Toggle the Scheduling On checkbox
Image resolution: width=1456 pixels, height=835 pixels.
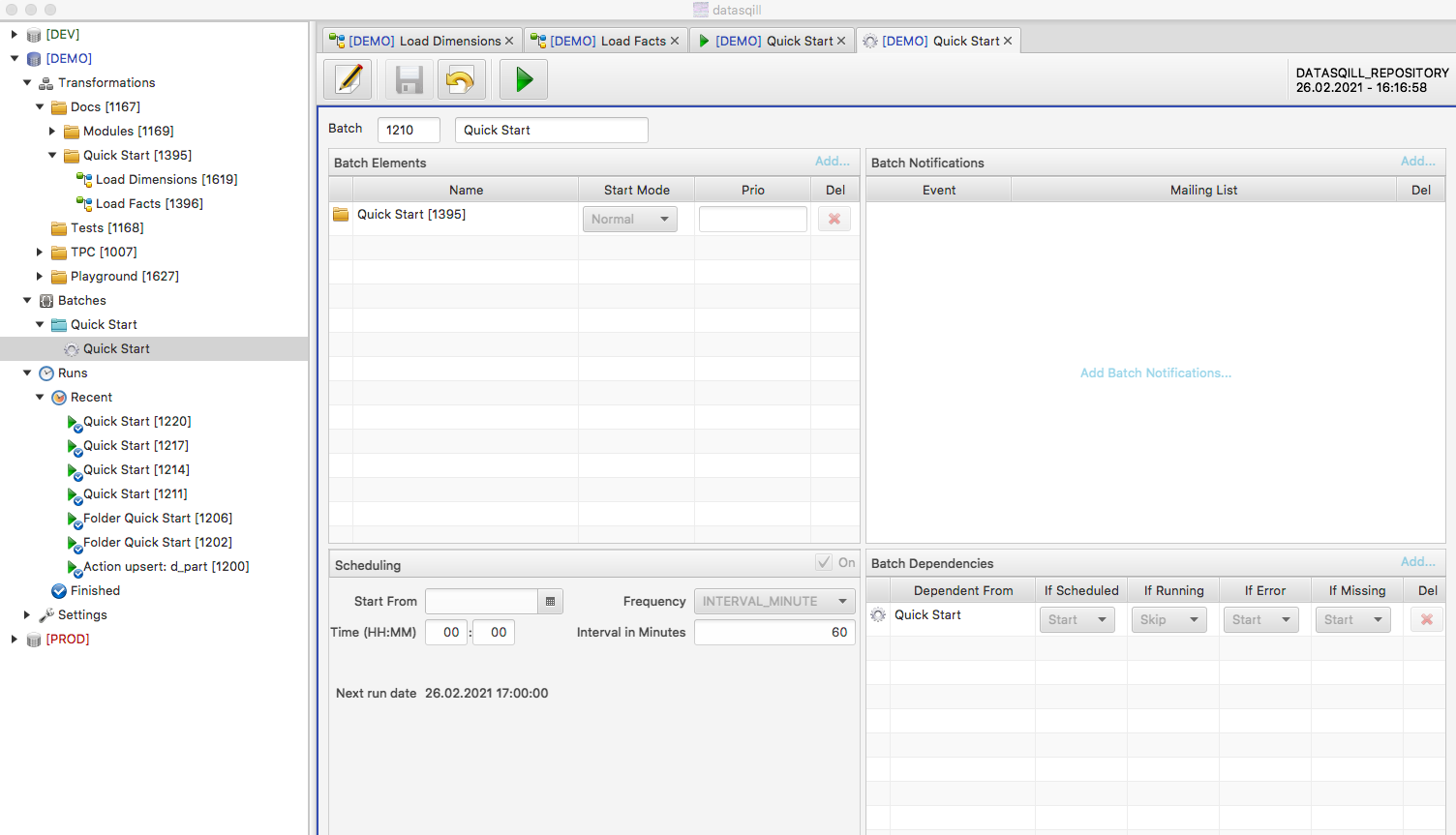[824, 562]
